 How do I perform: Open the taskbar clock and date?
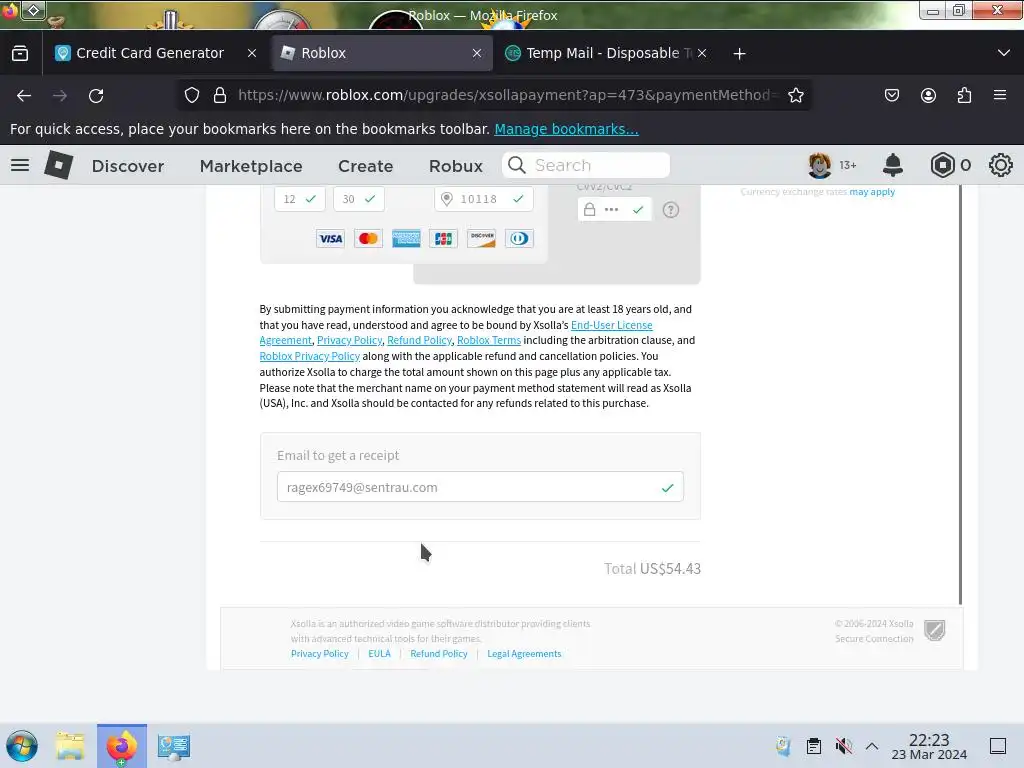coord(929,746)
